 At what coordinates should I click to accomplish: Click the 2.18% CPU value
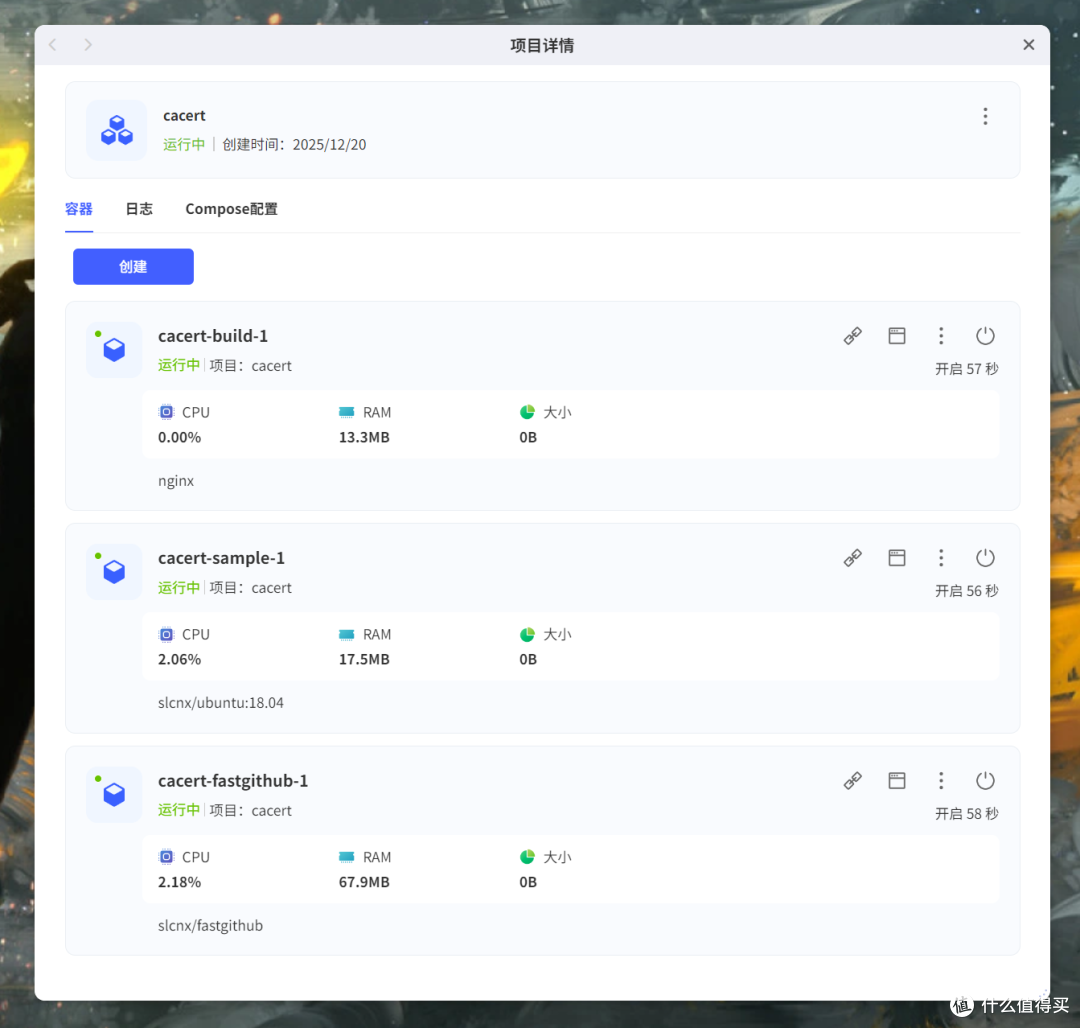[180, 882]
